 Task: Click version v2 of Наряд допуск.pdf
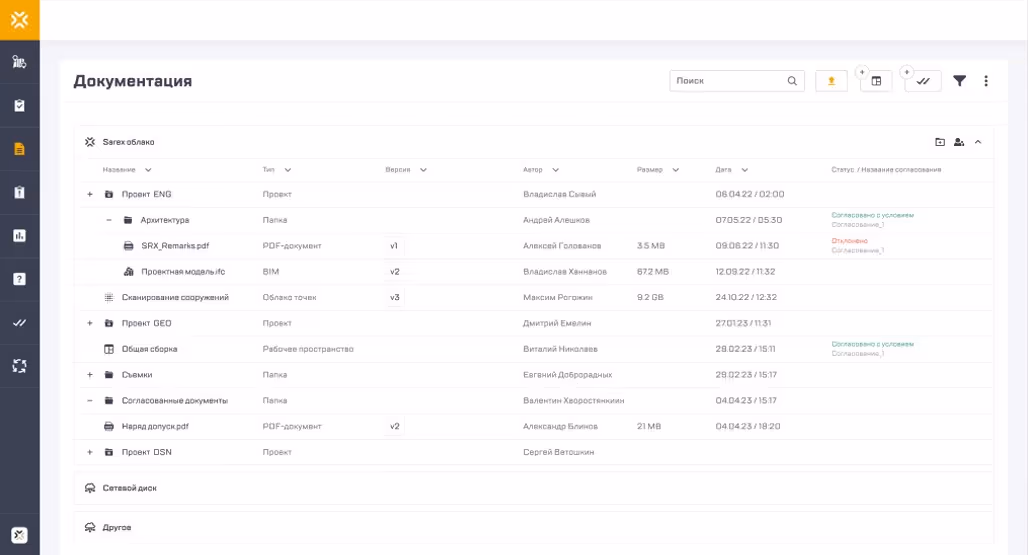[395, 426]
